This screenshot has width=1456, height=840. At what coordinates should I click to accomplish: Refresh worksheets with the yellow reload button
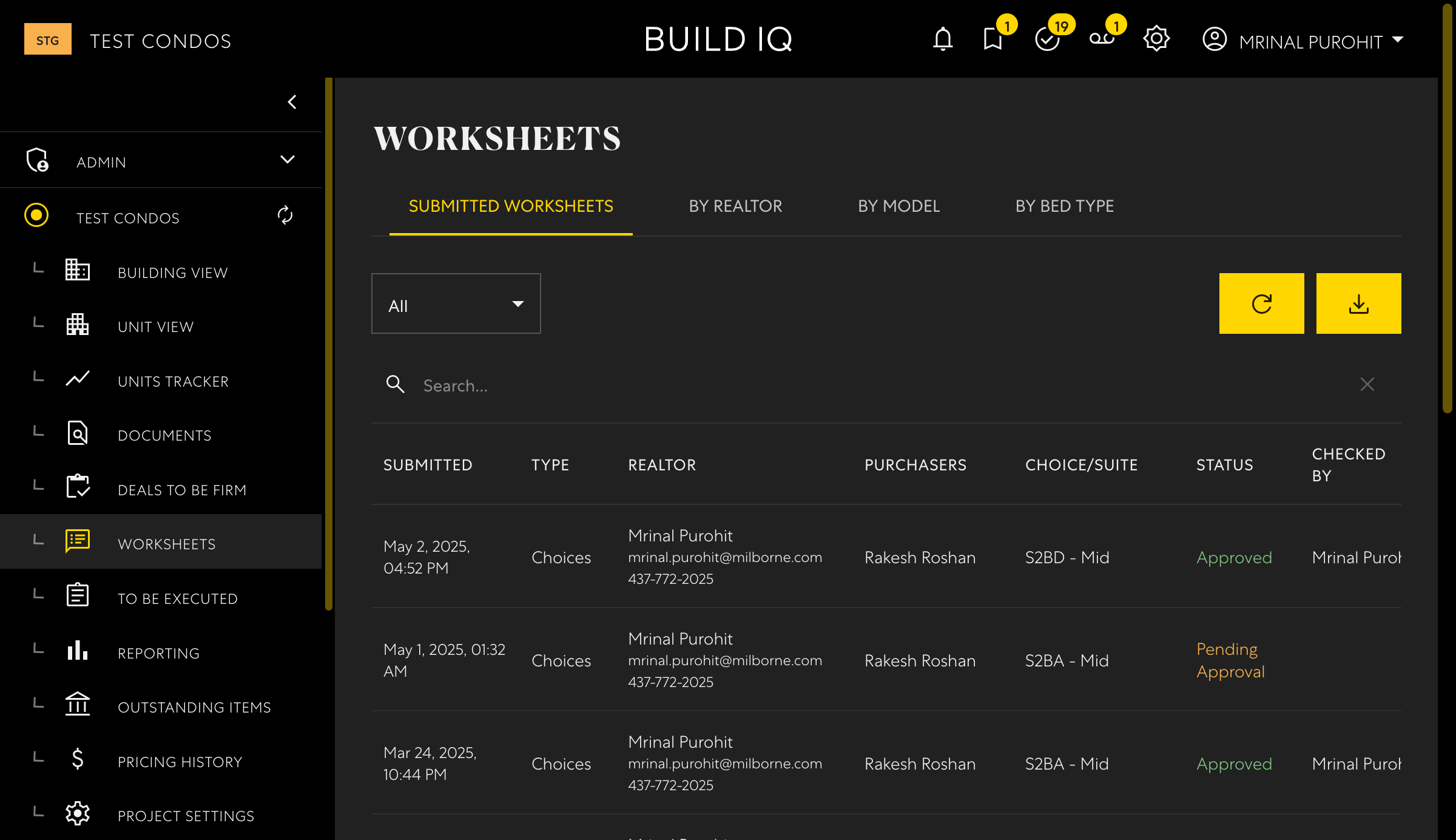click(x=1262, y=303)
